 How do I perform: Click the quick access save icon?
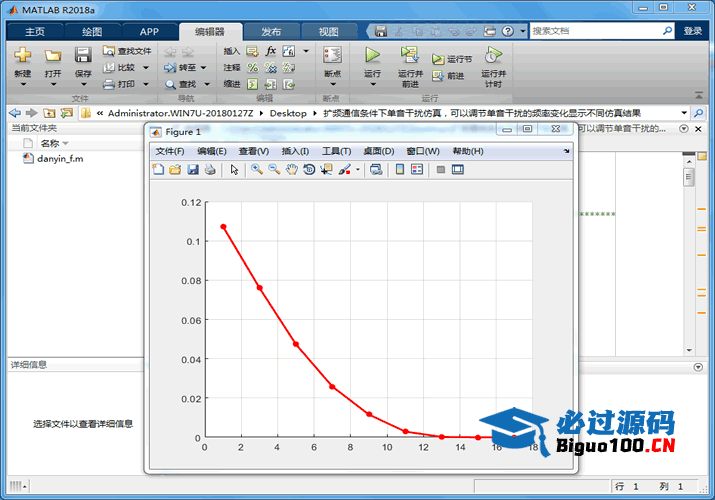pyautogui.click(x=381, y=31)
